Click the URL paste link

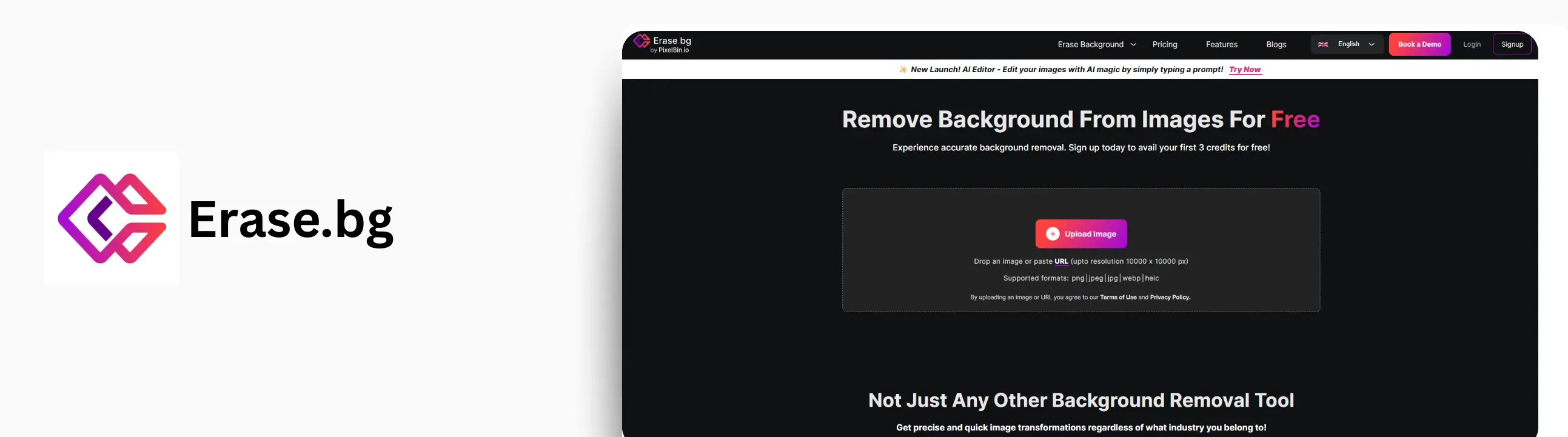tap(1061, 261)
